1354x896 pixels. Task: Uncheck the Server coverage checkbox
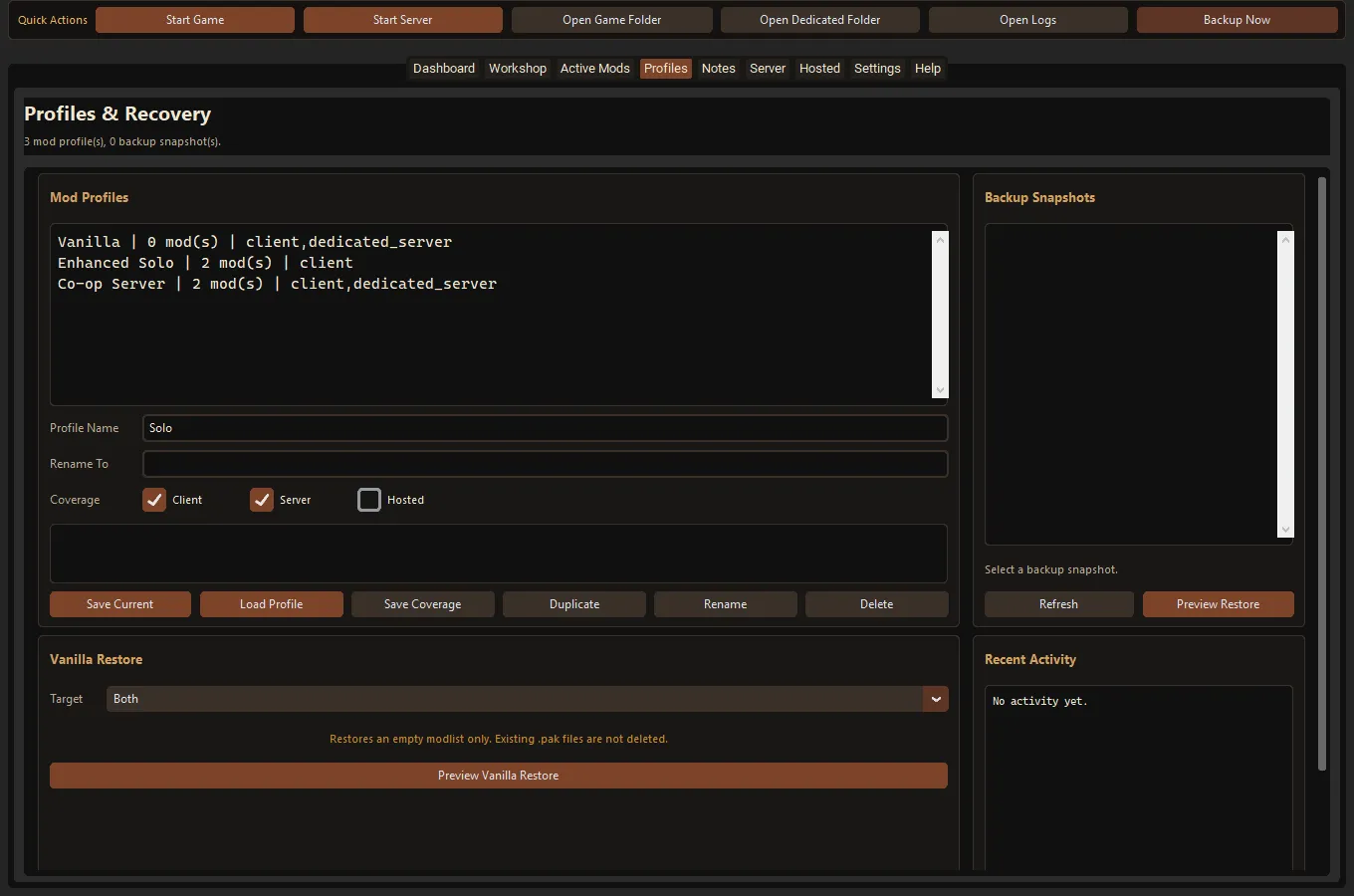[x=262, y=500]
